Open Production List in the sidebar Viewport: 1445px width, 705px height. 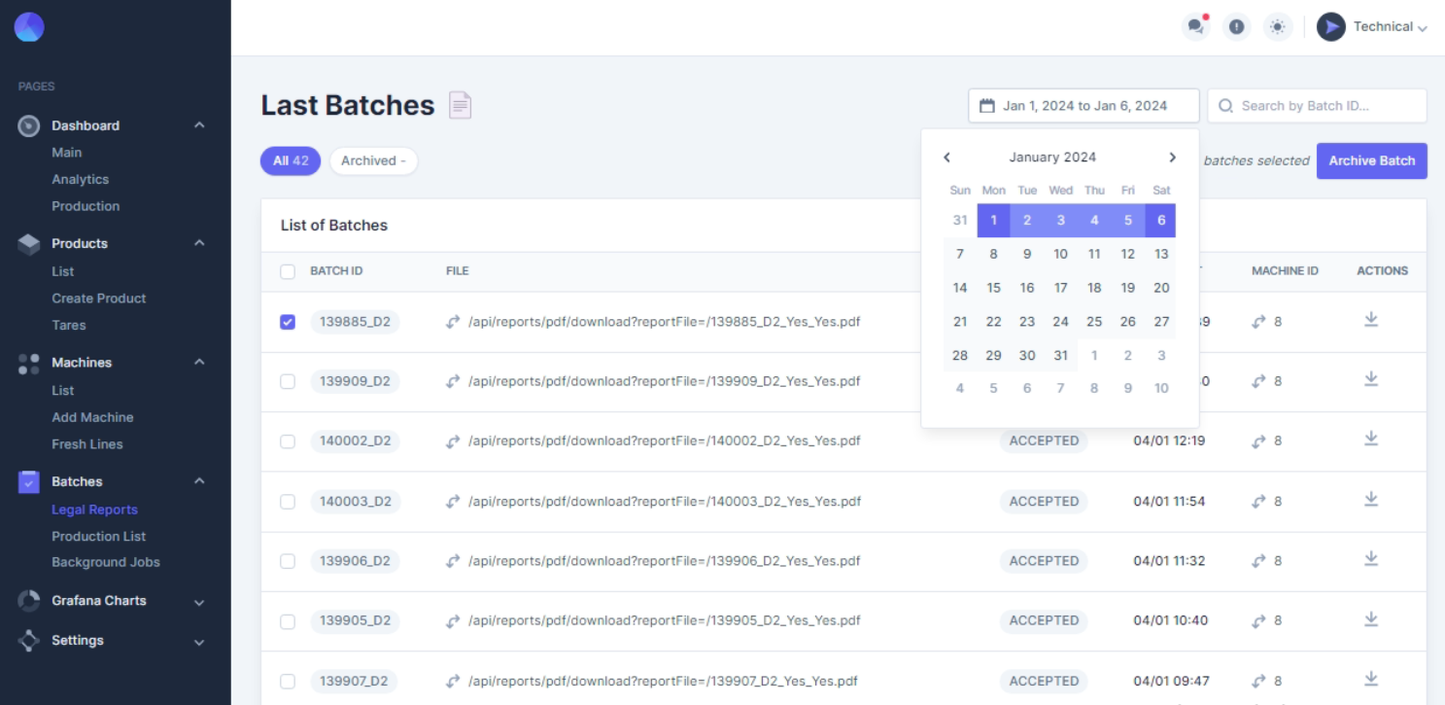[x=99, y=536]
